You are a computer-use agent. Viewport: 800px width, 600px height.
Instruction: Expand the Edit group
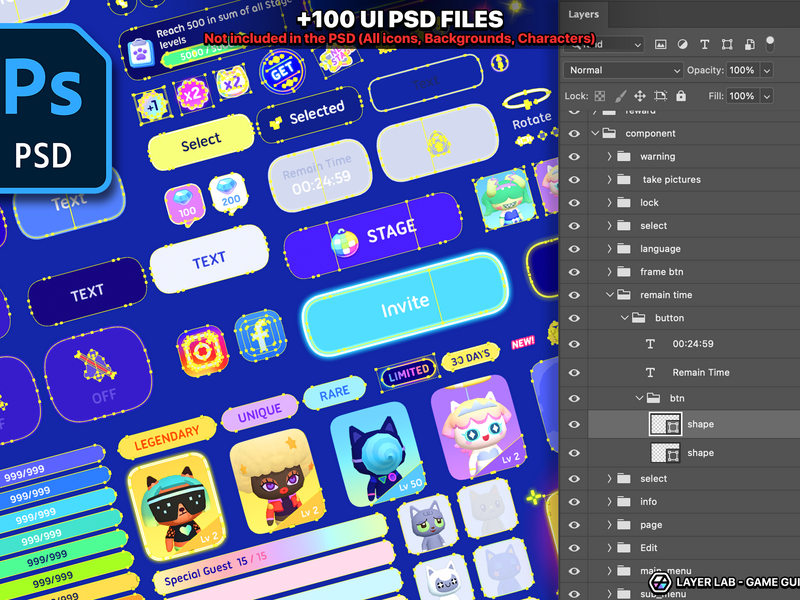609,547
